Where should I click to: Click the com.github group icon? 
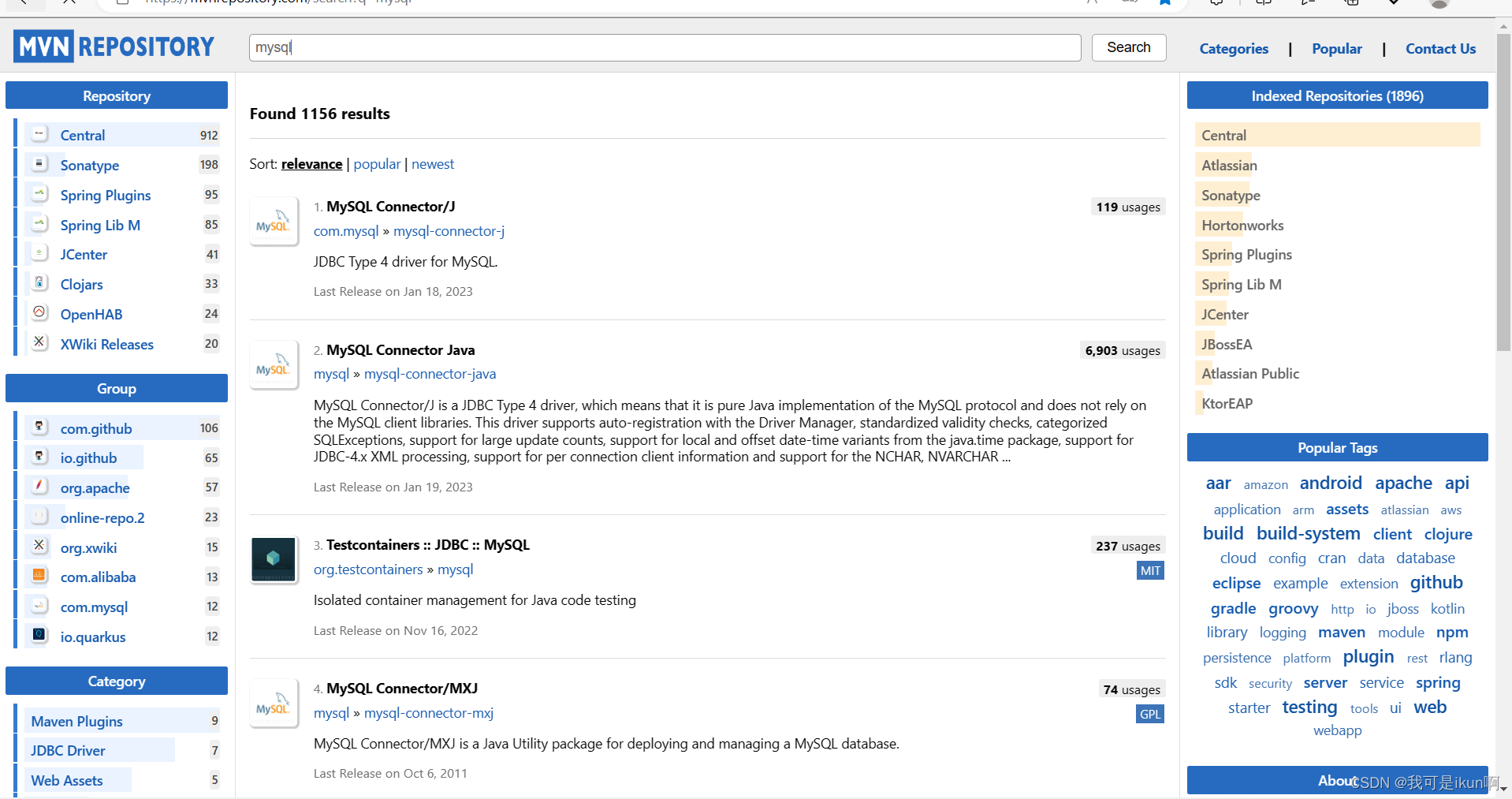(x=39, y=428)
